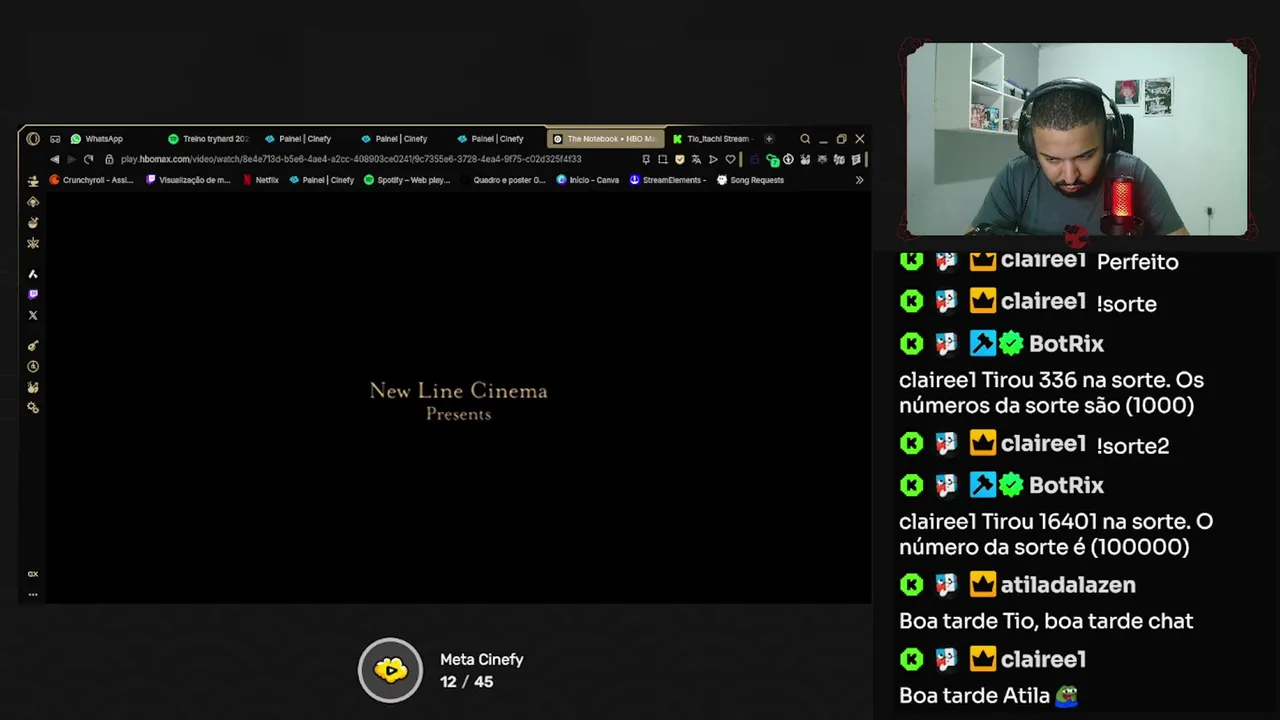Open the Visualização de m... Twitch bookmark
1280x720 pixels.
pos(188,180)
